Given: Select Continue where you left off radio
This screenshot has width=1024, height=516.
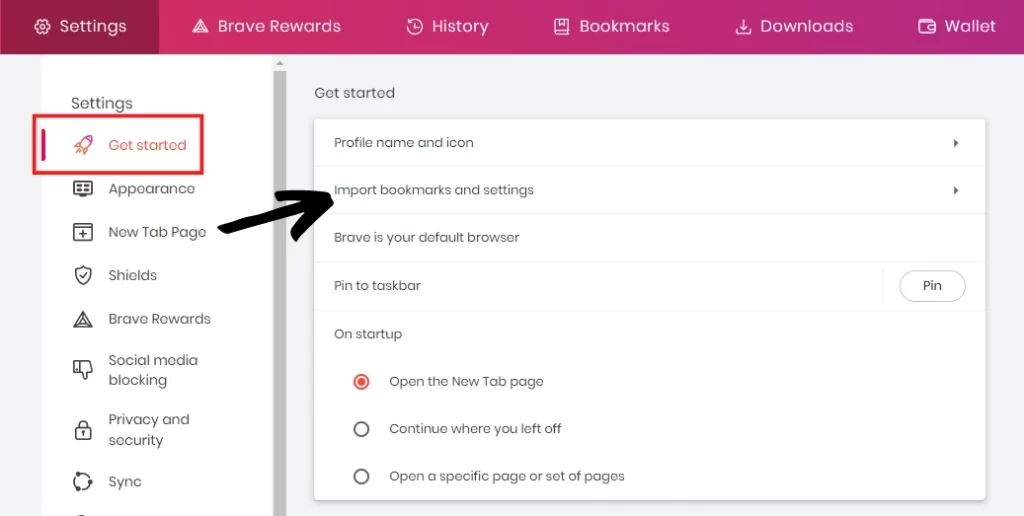Looking at the screenshot, I should pos(361,429).
